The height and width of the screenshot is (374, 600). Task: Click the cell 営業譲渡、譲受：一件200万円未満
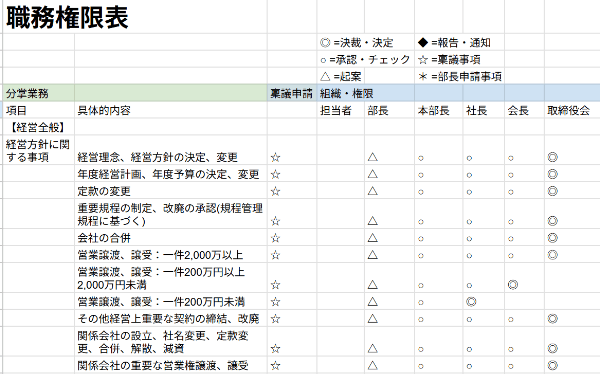click(x=171, y=302)
